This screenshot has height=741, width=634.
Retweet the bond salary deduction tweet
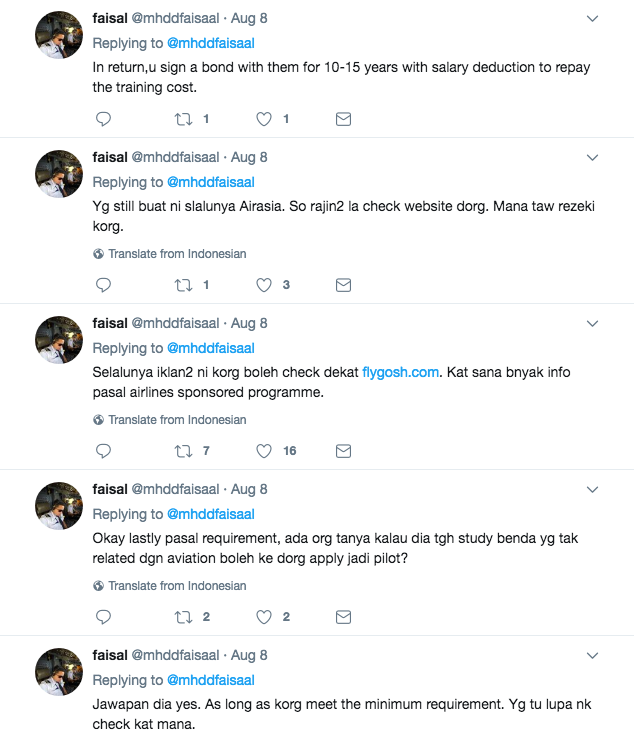[183, 119]
